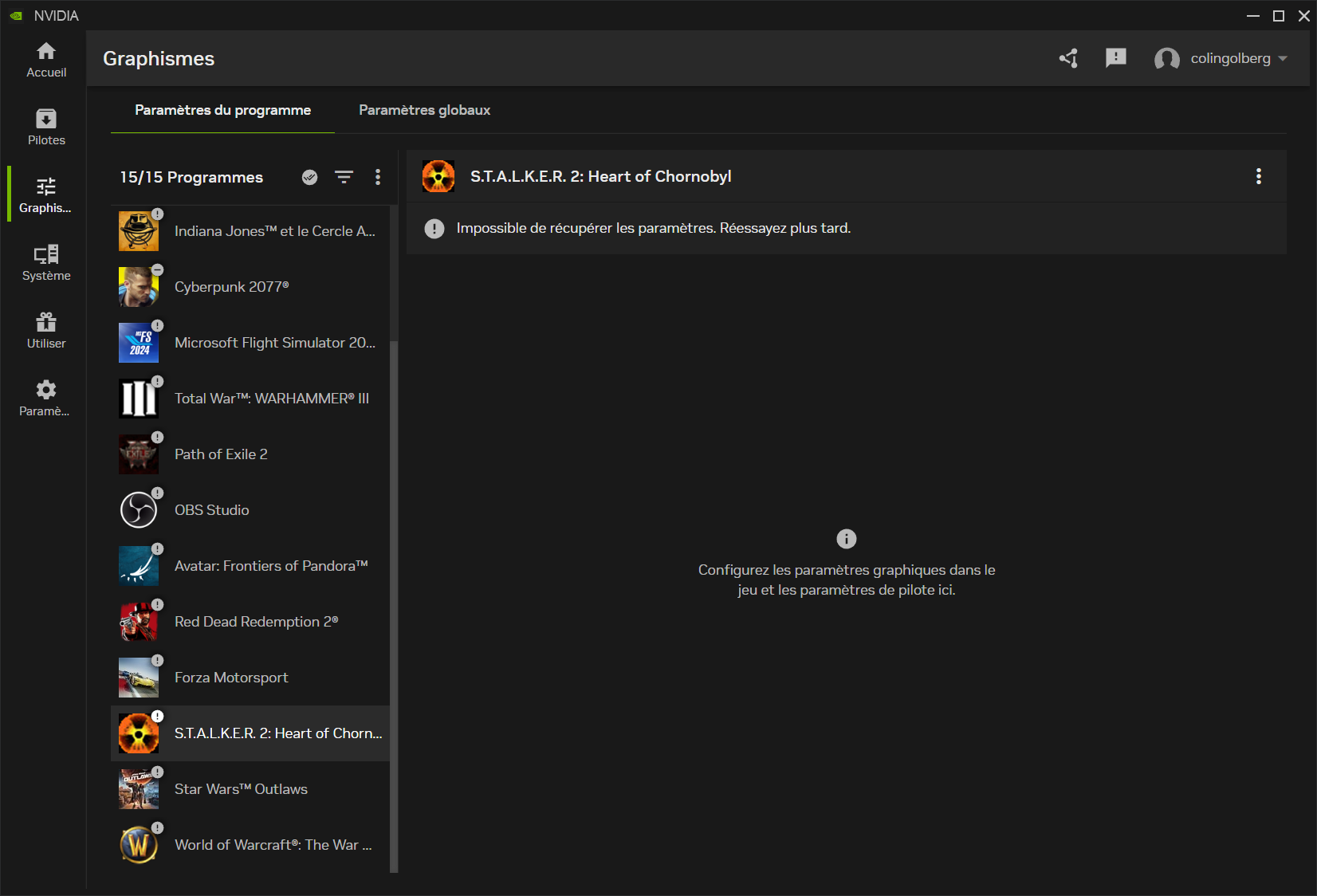This screenshot has width=1317, height=896.
Task: Click the Cyberpunk 2077 game thumbnail
Action: (139, 287)
